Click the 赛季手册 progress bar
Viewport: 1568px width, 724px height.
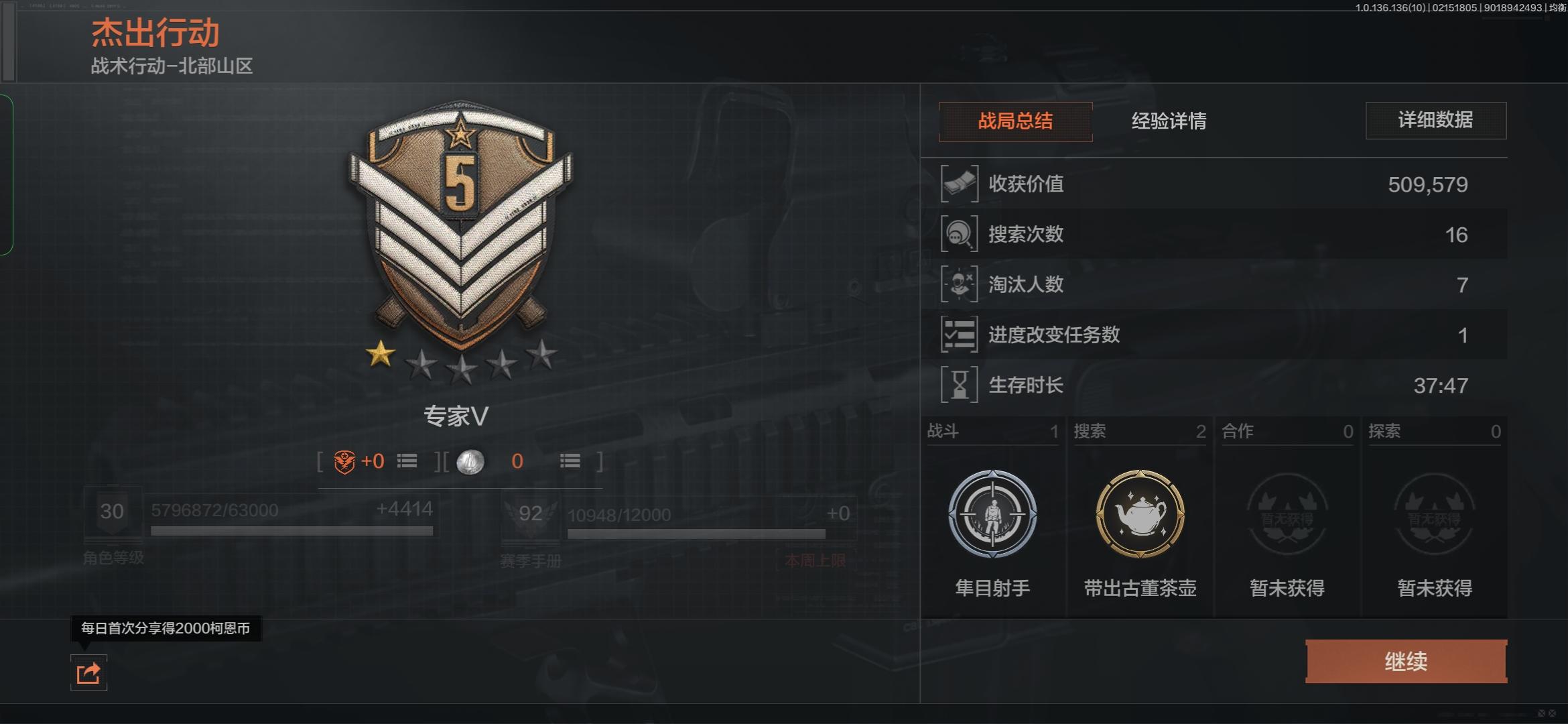[696, 534]
